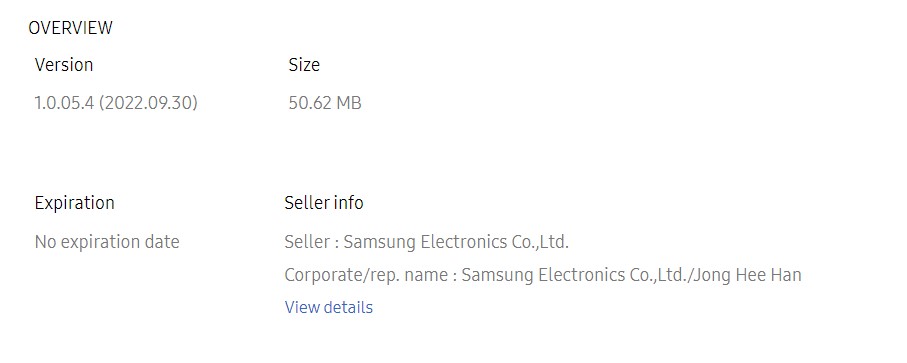Image resolution: width=907 pixels, height=363 pixels.
Task: Click the release date 2022.09.30 text
Action: pyautogui.click(x=149, y=103)
